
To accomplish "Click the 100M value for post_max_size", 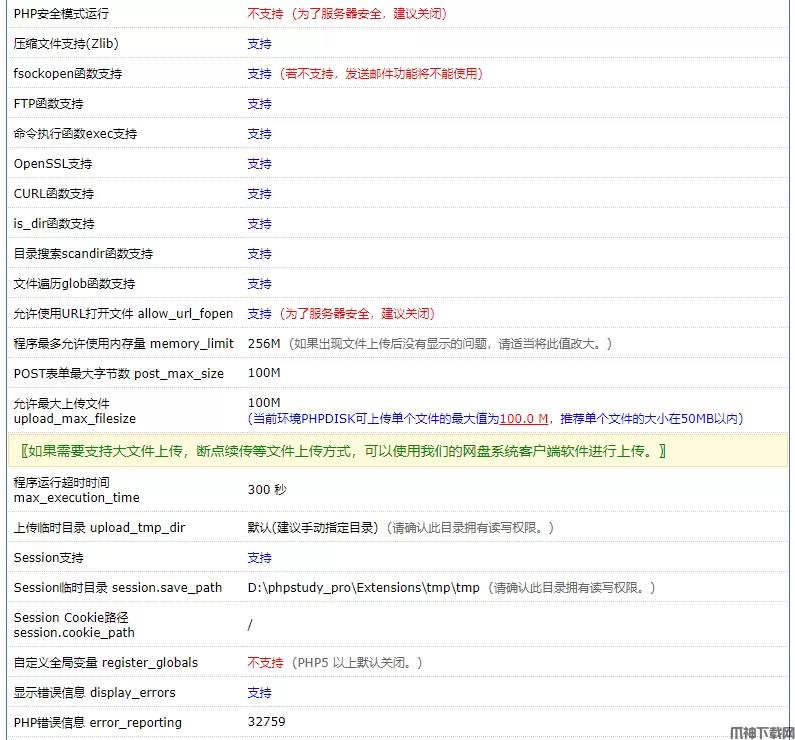I will tap(264, 374).
